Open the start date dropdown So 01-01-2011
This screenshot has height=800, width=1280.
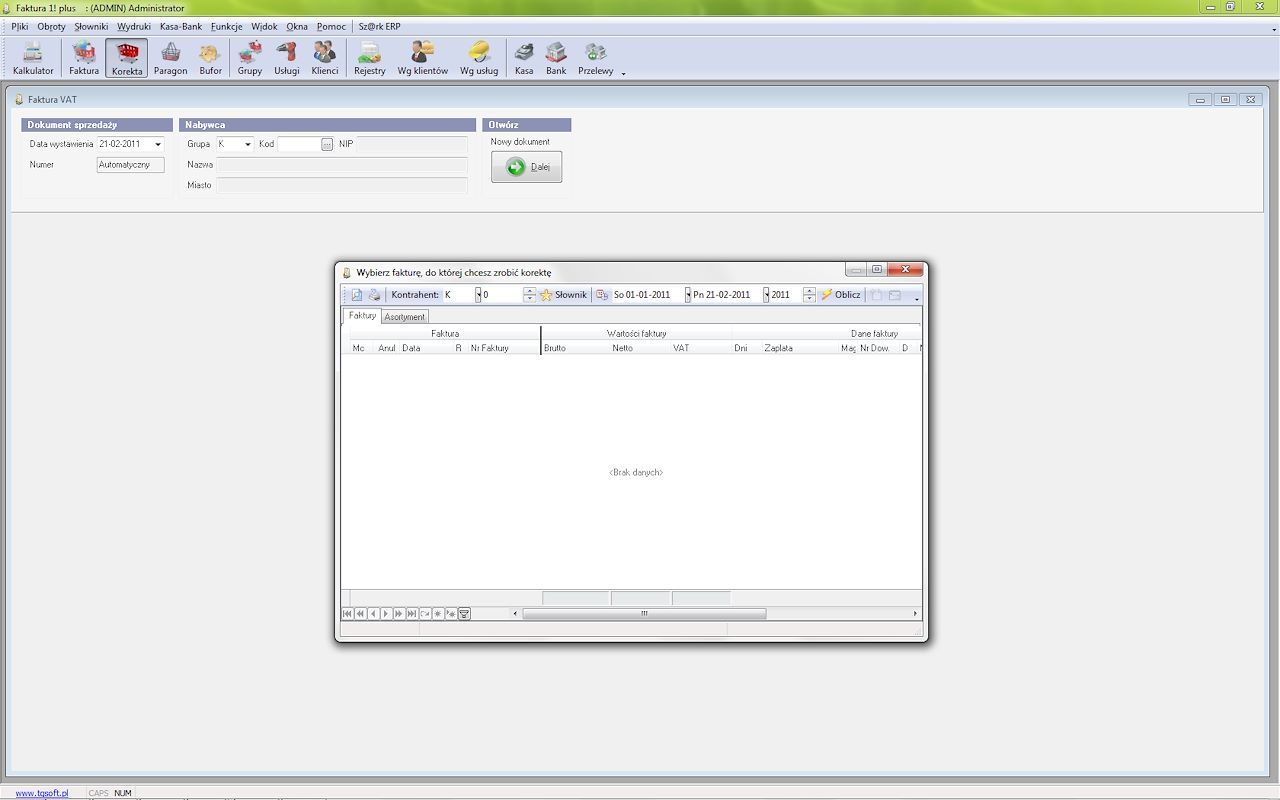pos(688,295)
